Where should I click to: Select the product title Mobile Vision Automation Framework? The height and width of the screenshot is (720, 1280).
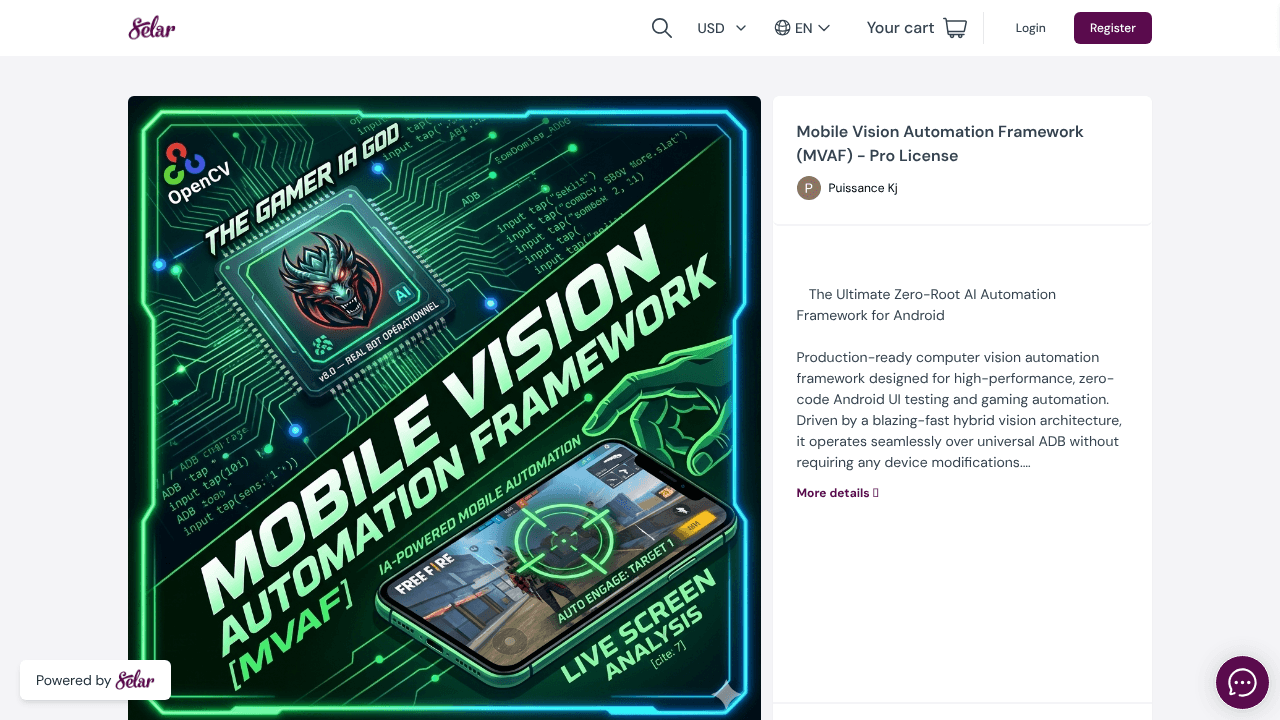[940, 143]
